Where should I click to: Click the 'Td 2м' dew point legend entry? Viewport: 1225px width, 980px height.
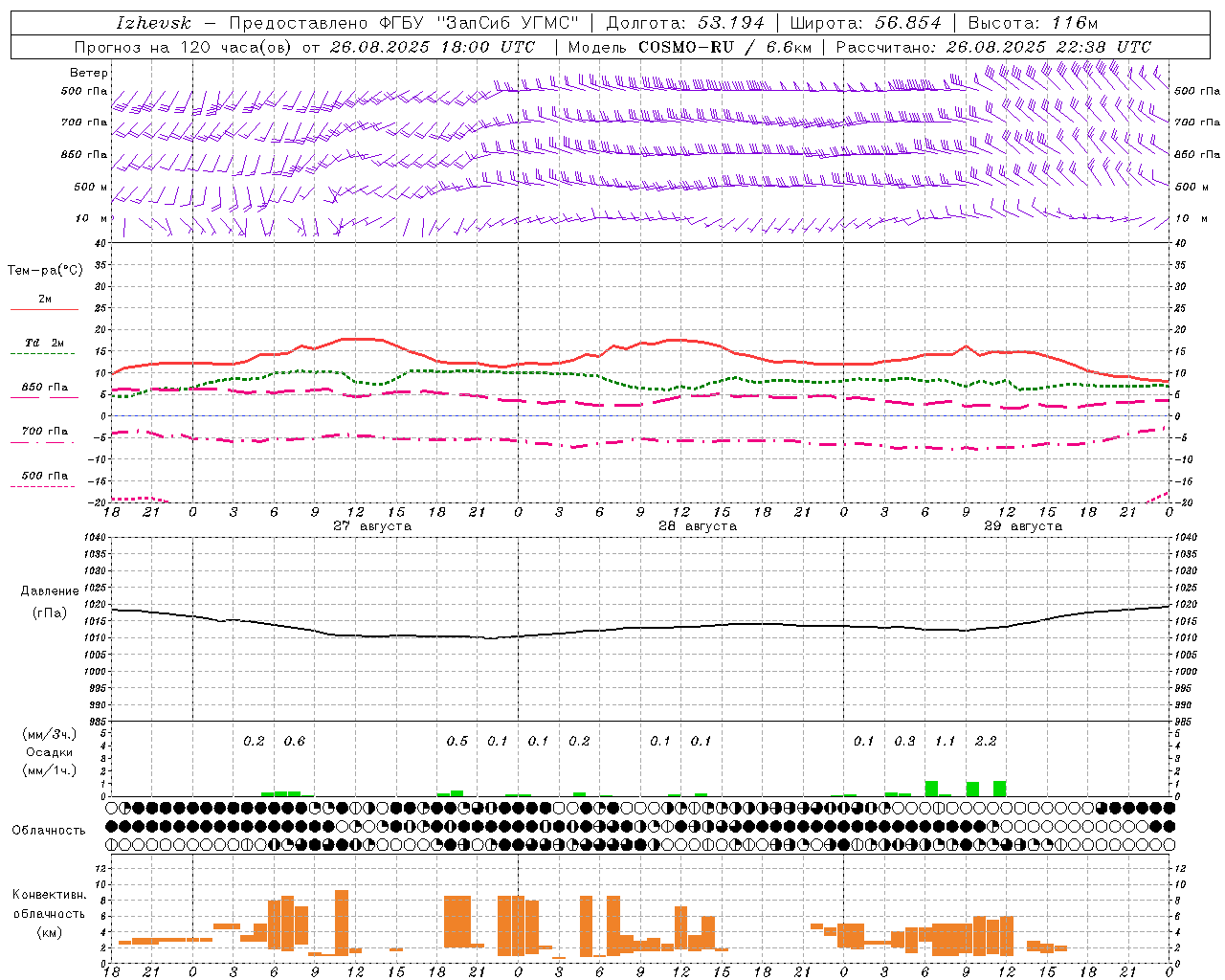pos(45,343)
